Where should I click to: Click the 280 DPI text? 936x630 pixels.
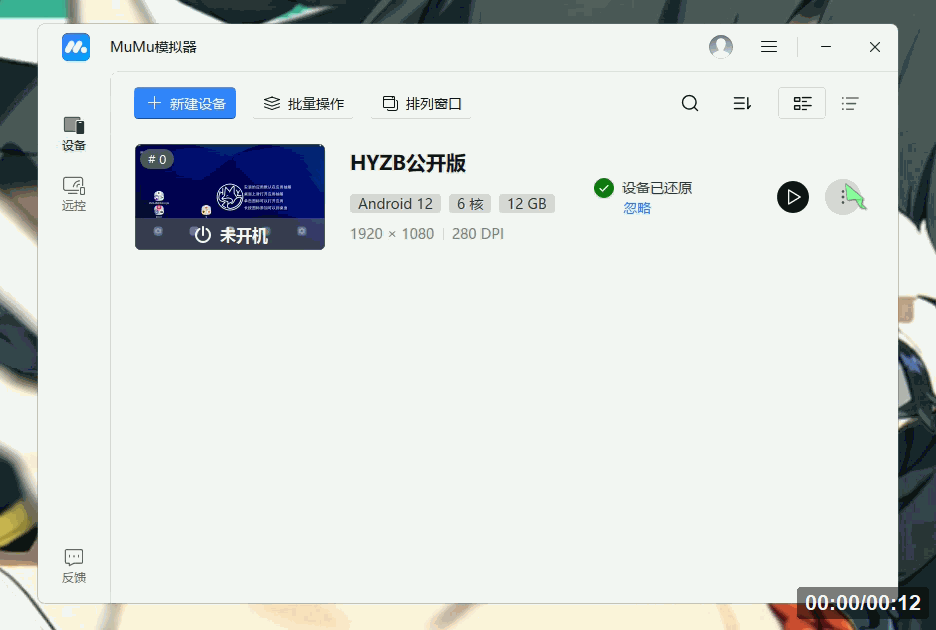pos(478,233)
